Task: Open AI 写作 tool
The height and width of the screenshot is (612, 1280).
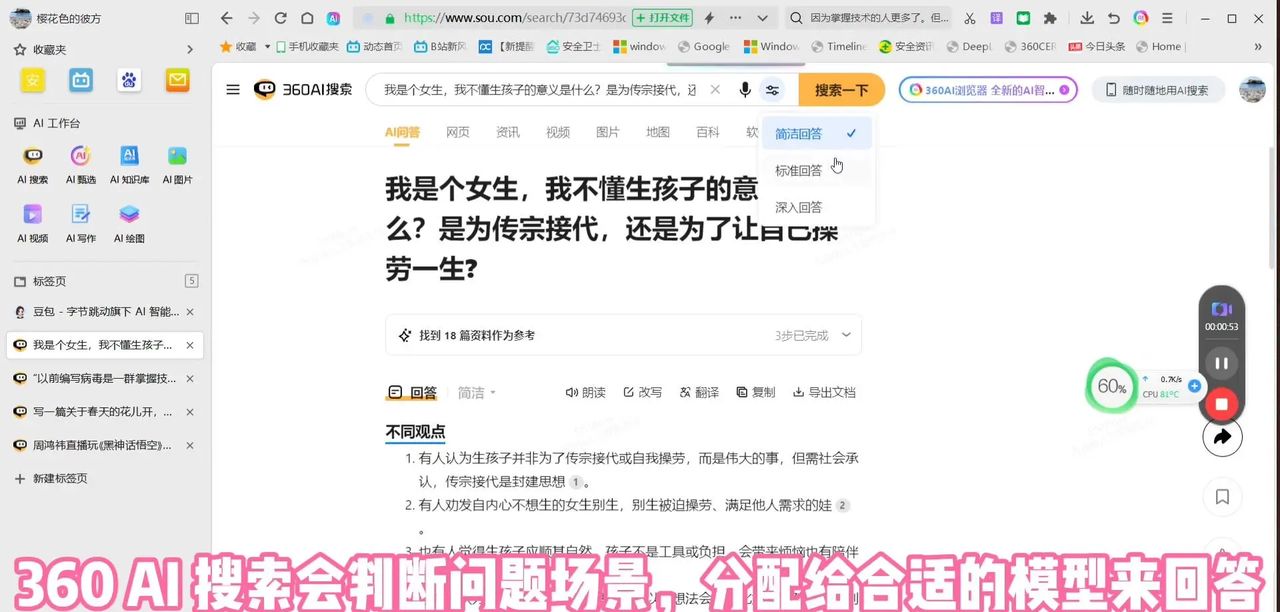Action: (x=81, y=215)
